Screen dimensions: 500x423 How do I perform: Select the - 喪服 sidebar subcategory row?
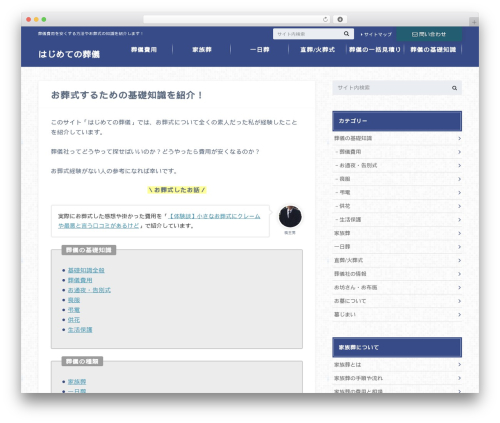(x=397, y=179)
